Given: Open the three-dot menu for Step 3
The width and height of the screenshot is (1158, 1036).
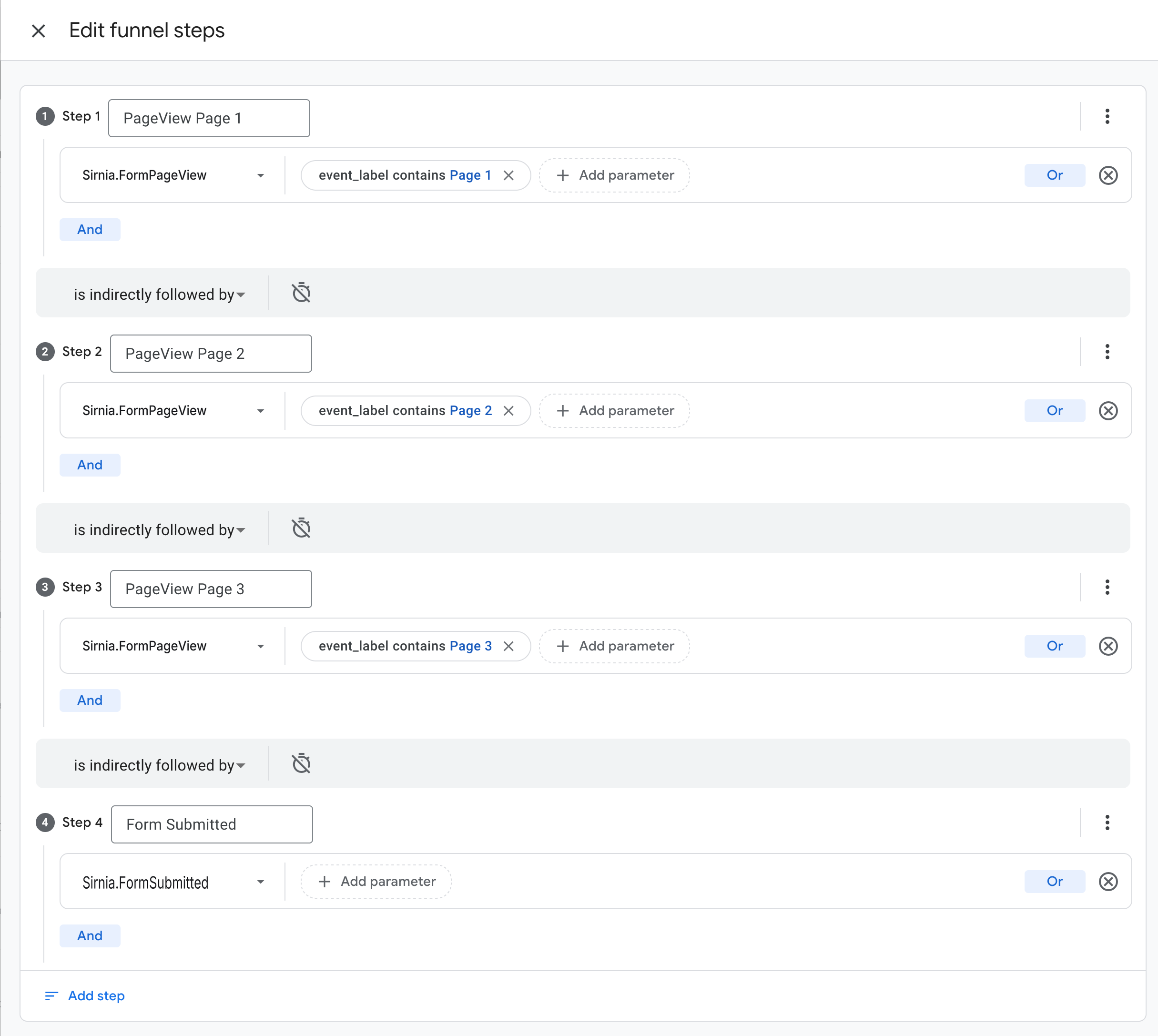Looking at the screenshot, I should point(1107,588).
